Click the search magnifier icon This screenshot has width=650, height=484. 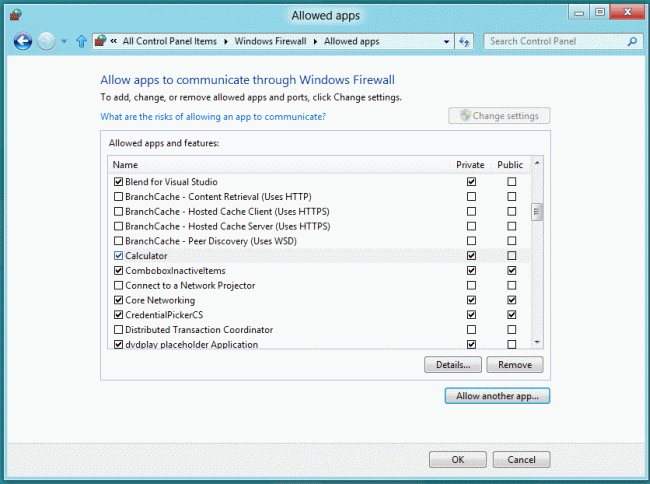[x=633, y=41]
